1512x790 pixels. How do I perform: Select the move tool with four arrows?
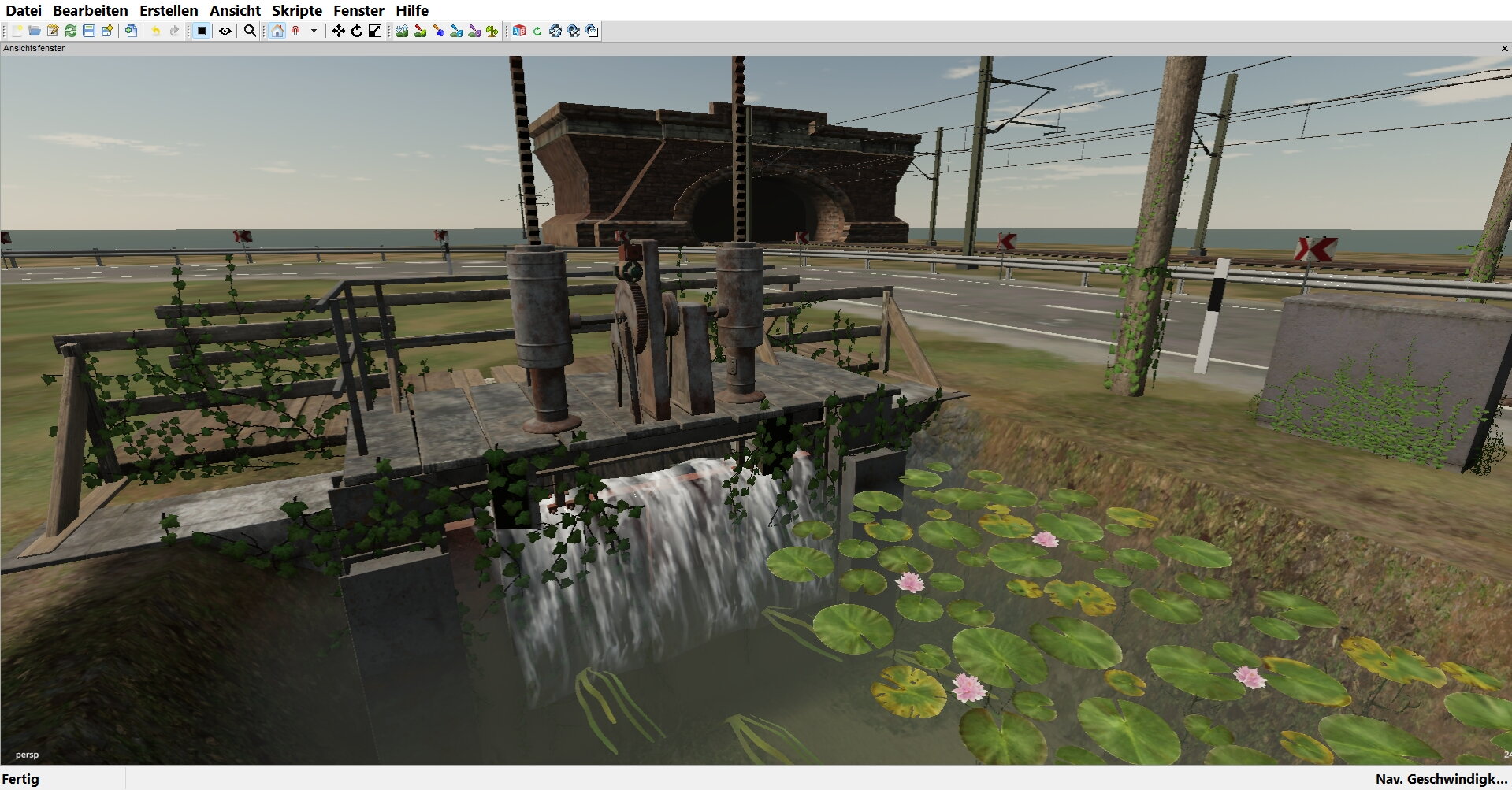(x=338, y=31)
